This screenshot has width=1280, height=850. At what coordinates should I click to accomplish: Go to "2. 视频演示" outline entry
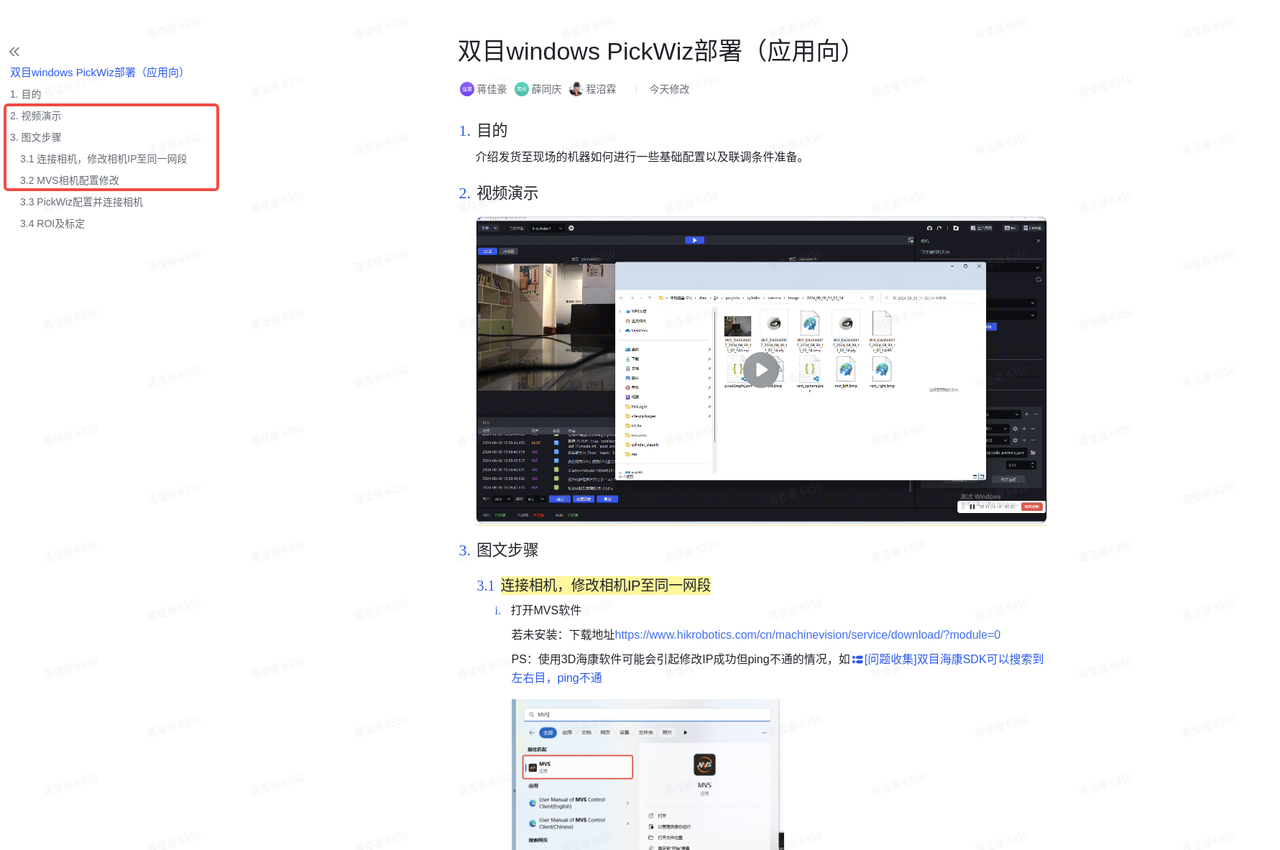(36, 116)
